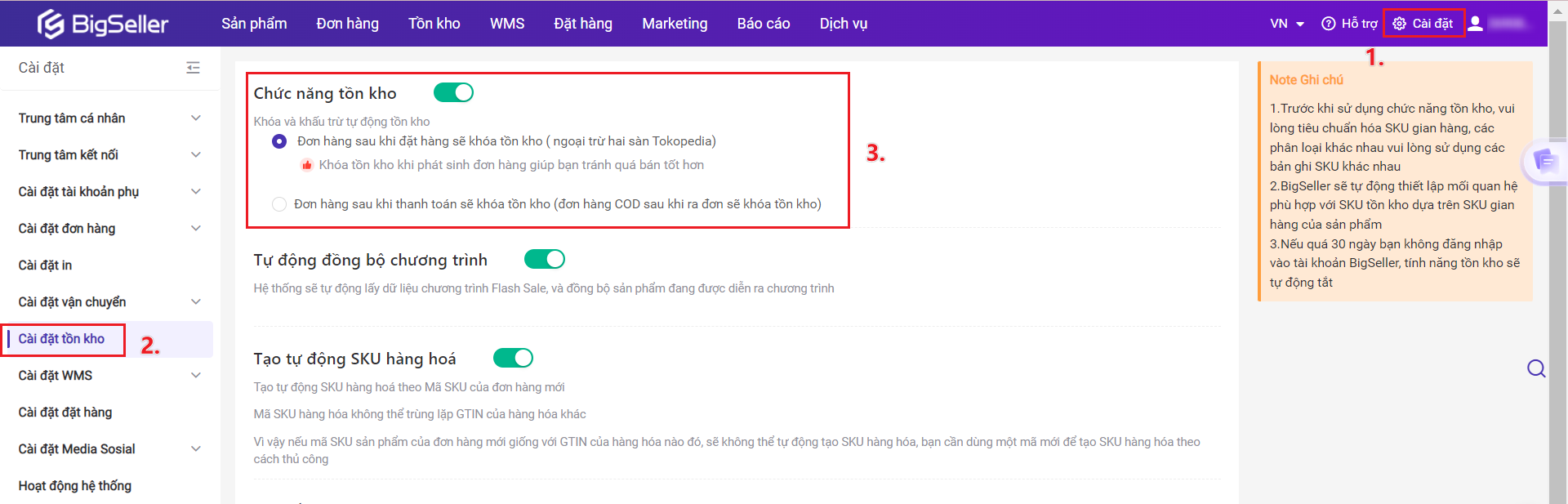The width and height of the screenshot is (1568, 504).
Task: Click the Hỗ trợ link text
Action: pyautogui.click(x=1359, y=24)
